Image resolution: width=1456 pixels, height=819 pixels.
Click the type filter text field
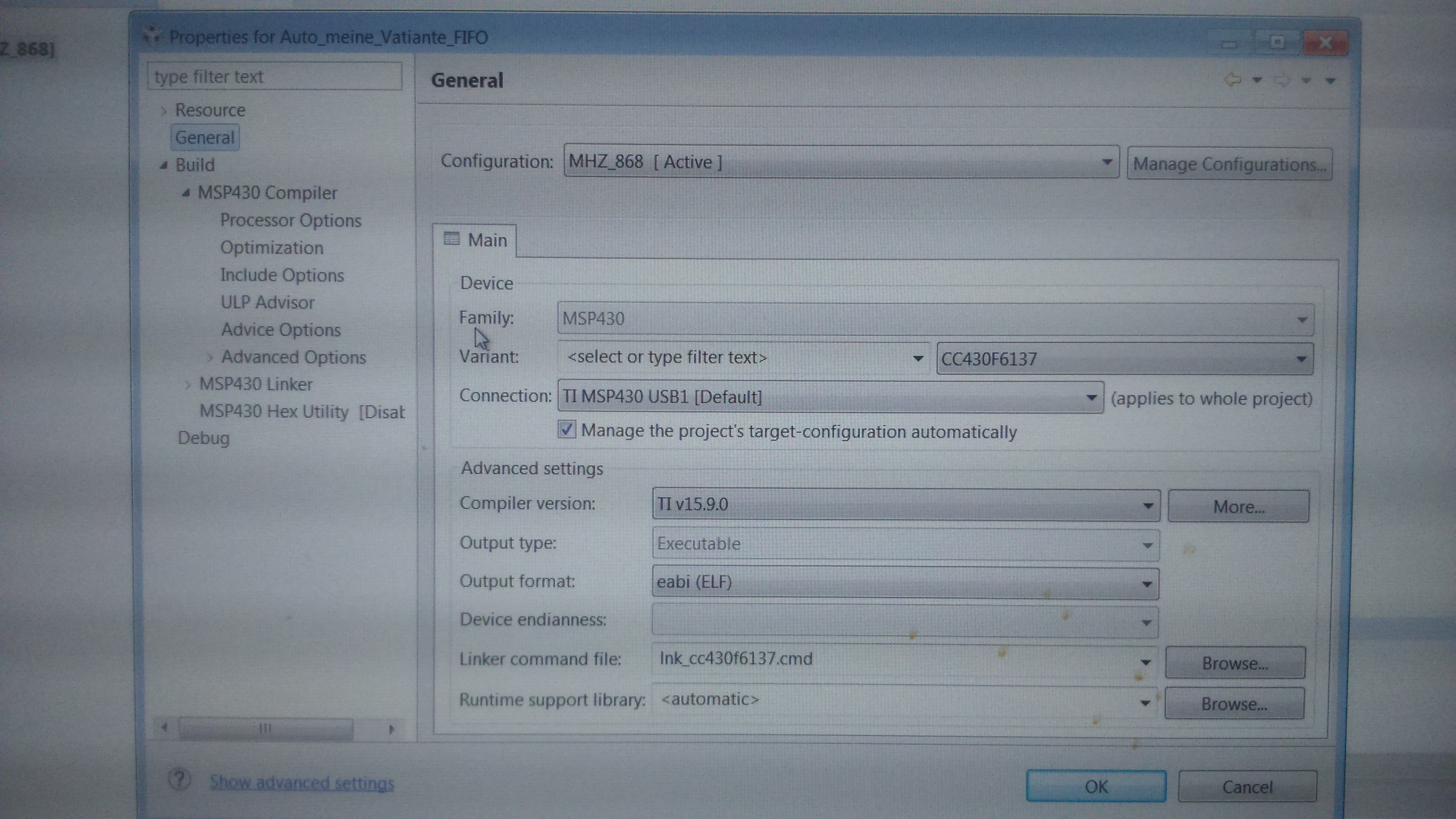(275, 76)
